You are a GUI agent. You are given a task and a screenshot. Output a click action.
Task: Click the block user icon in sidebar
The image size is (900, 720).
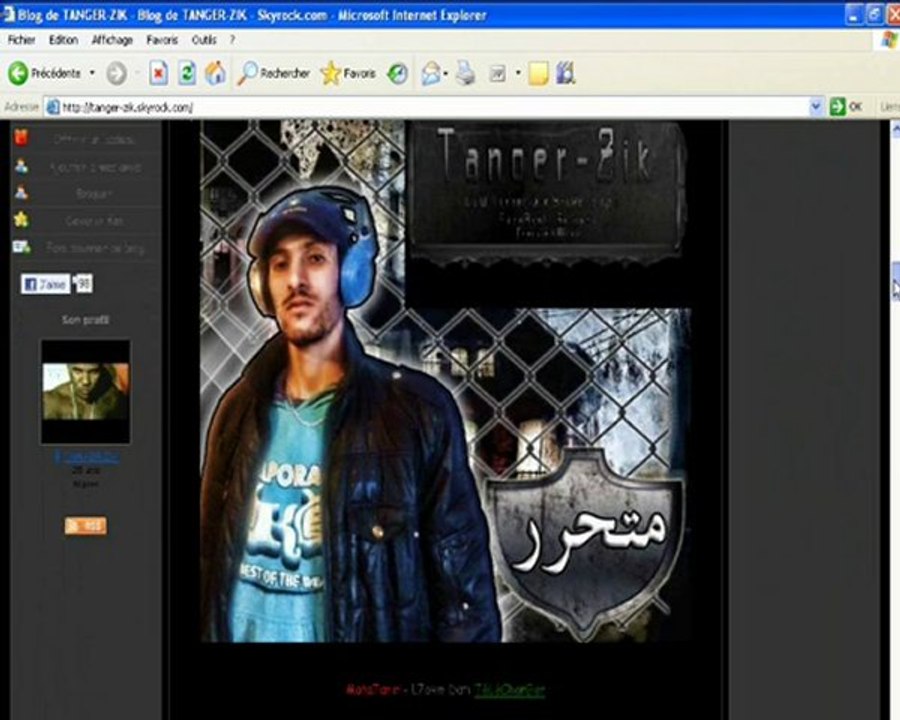pos(21,192)
